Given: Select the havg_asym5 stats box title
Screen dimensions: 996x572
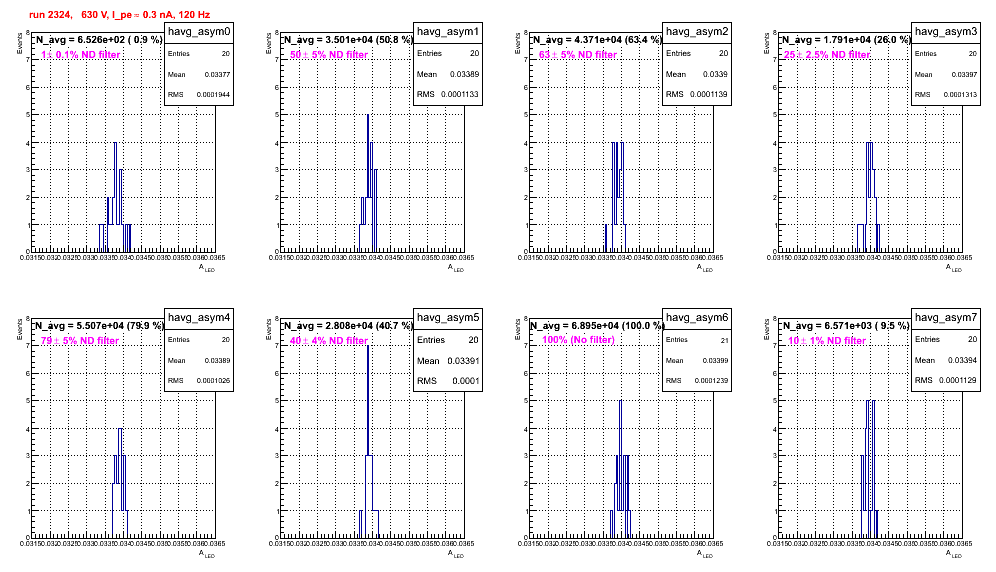Looking at the screenshot, I should (448, 318).
